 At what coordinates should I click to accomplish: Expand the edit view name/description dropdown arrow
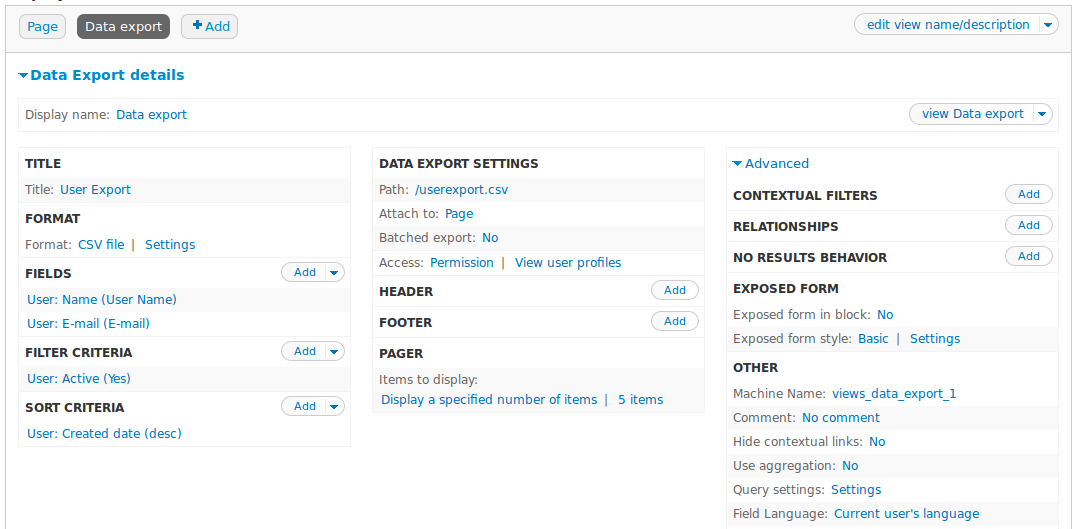[x=1047, y=25]
